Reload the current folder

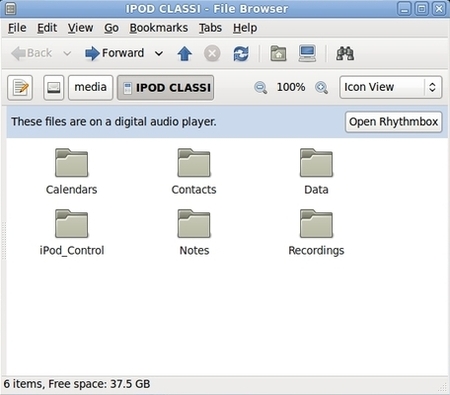(241, 53)
